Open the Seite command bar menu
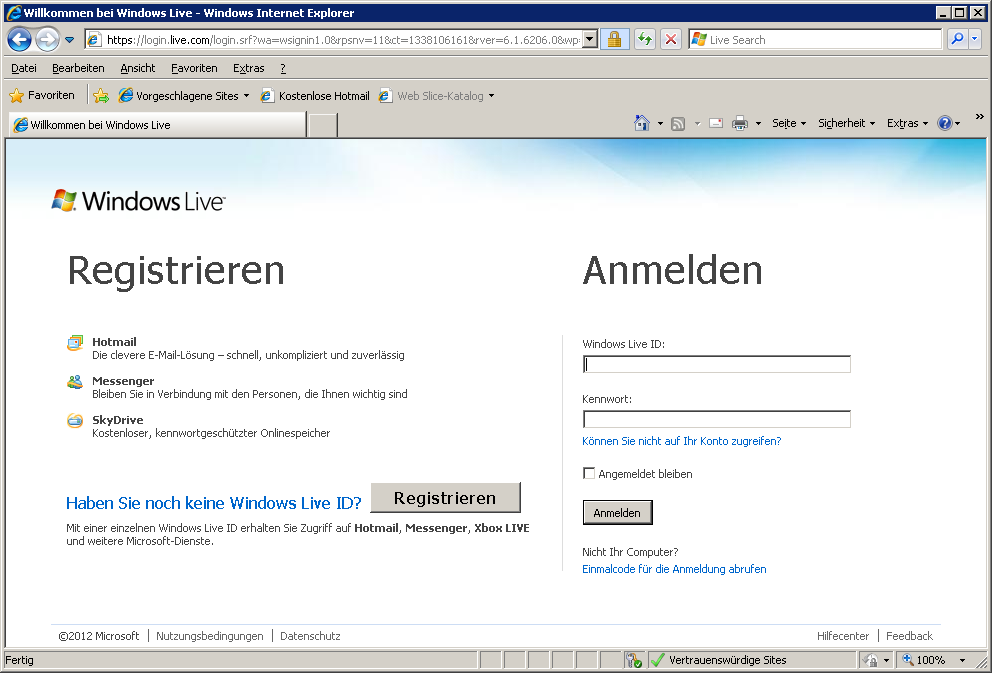 click(x=789, y=123)
